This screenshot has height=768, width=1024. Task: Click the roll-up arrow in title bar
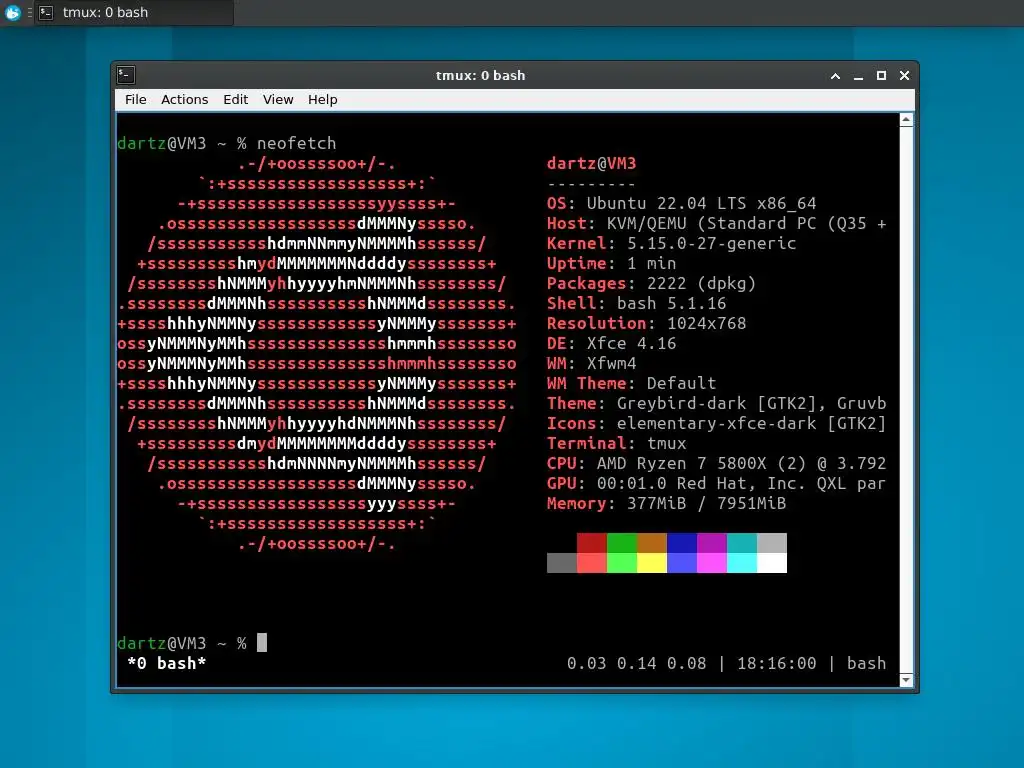coord(835,76)
